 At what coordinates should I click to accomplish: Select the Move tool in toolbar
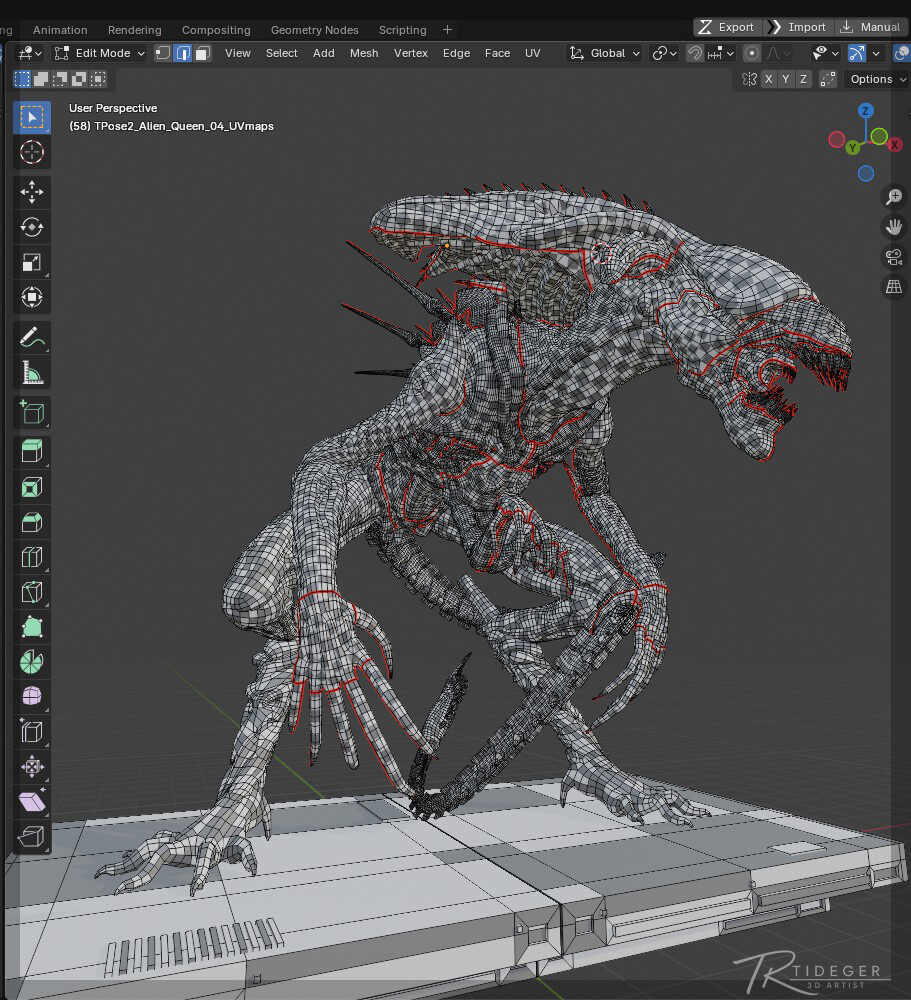click(32, 192)
